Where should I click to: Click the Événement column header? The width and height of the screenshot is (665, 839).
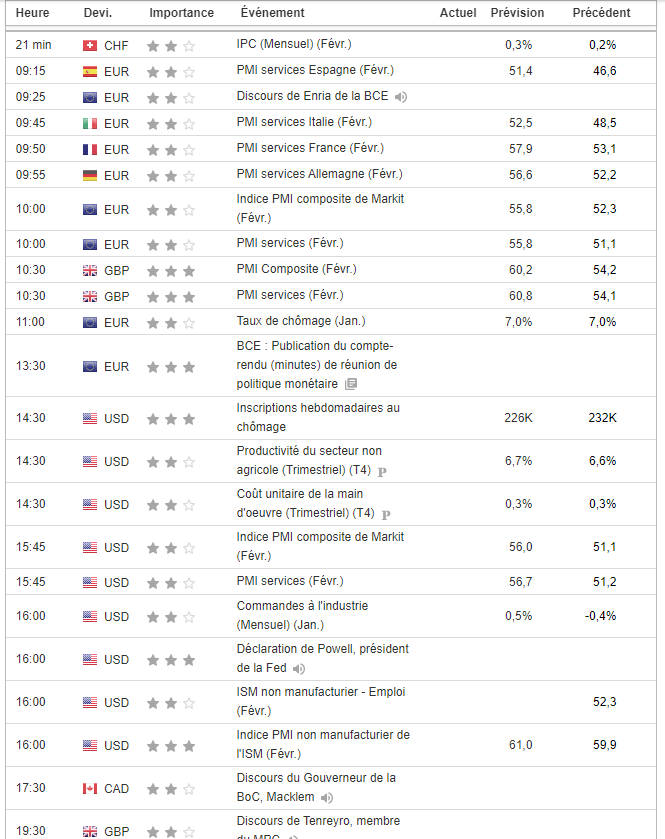coord(272,13)
